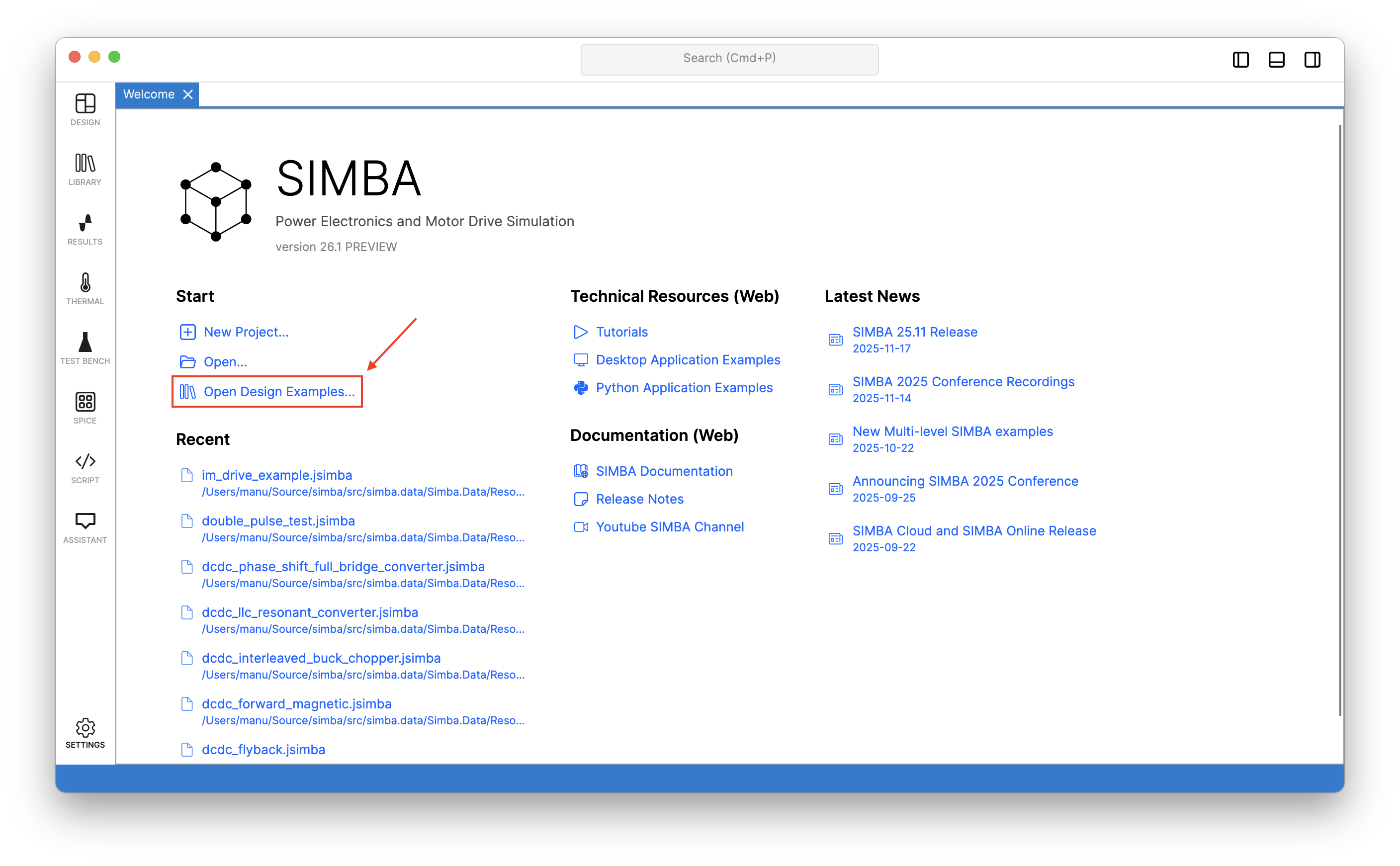This screenshot has height=866, width=1400.
Task: Open Design Examples
Action: tap(279, 392)
